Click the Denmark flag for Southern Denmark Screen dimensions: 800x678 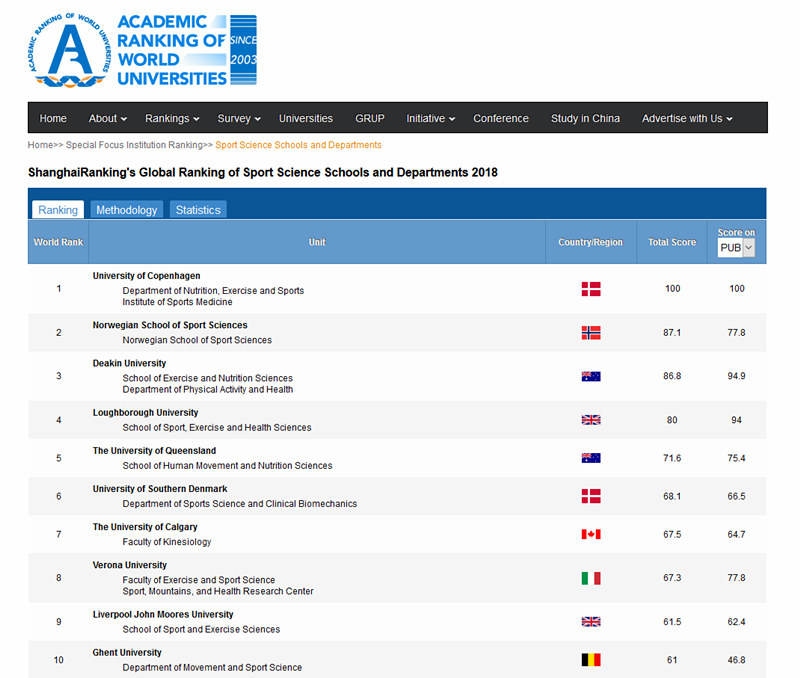coord(591,496)
